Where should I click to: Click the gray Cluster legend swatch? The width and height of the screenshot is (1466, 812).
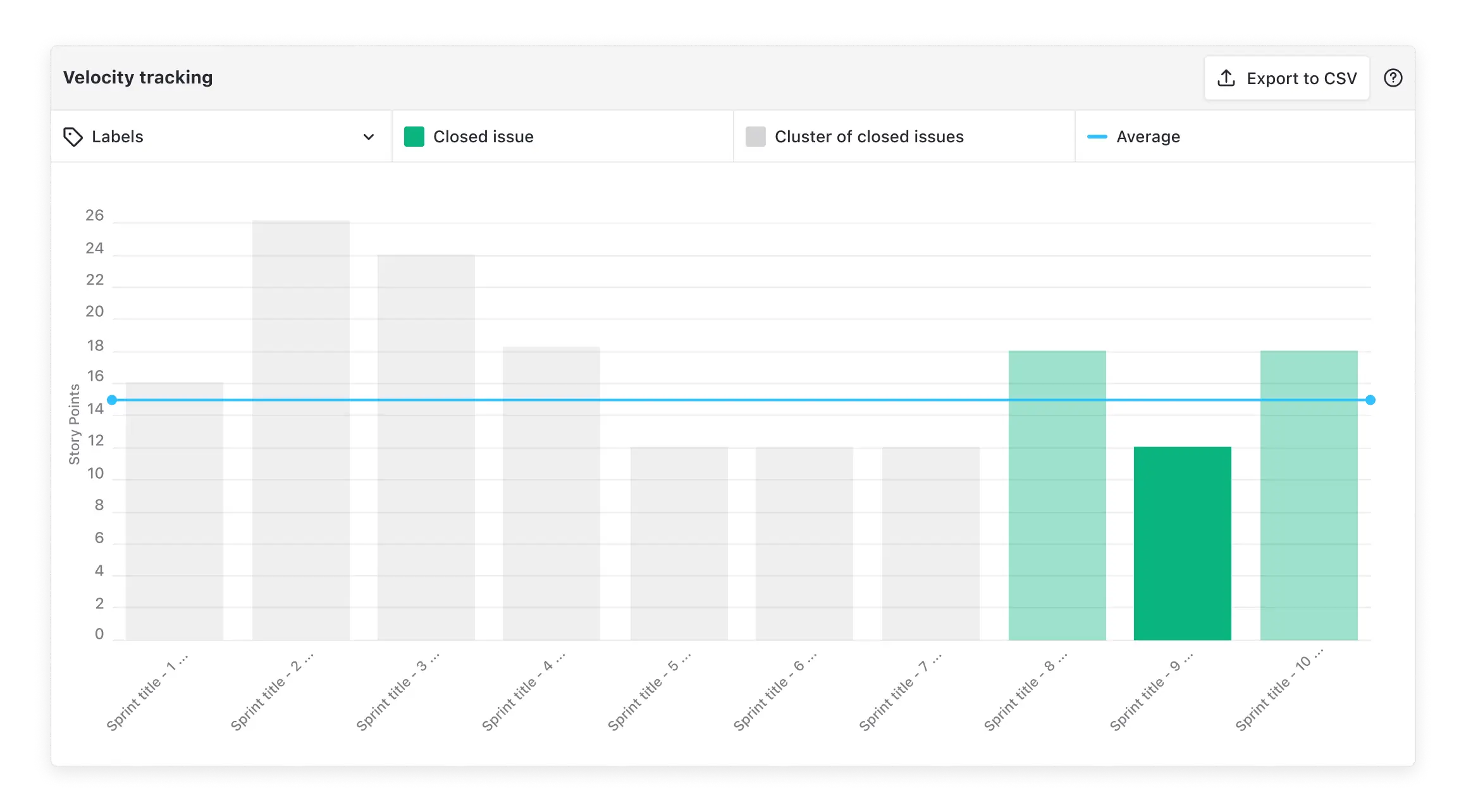click(755, 137)
